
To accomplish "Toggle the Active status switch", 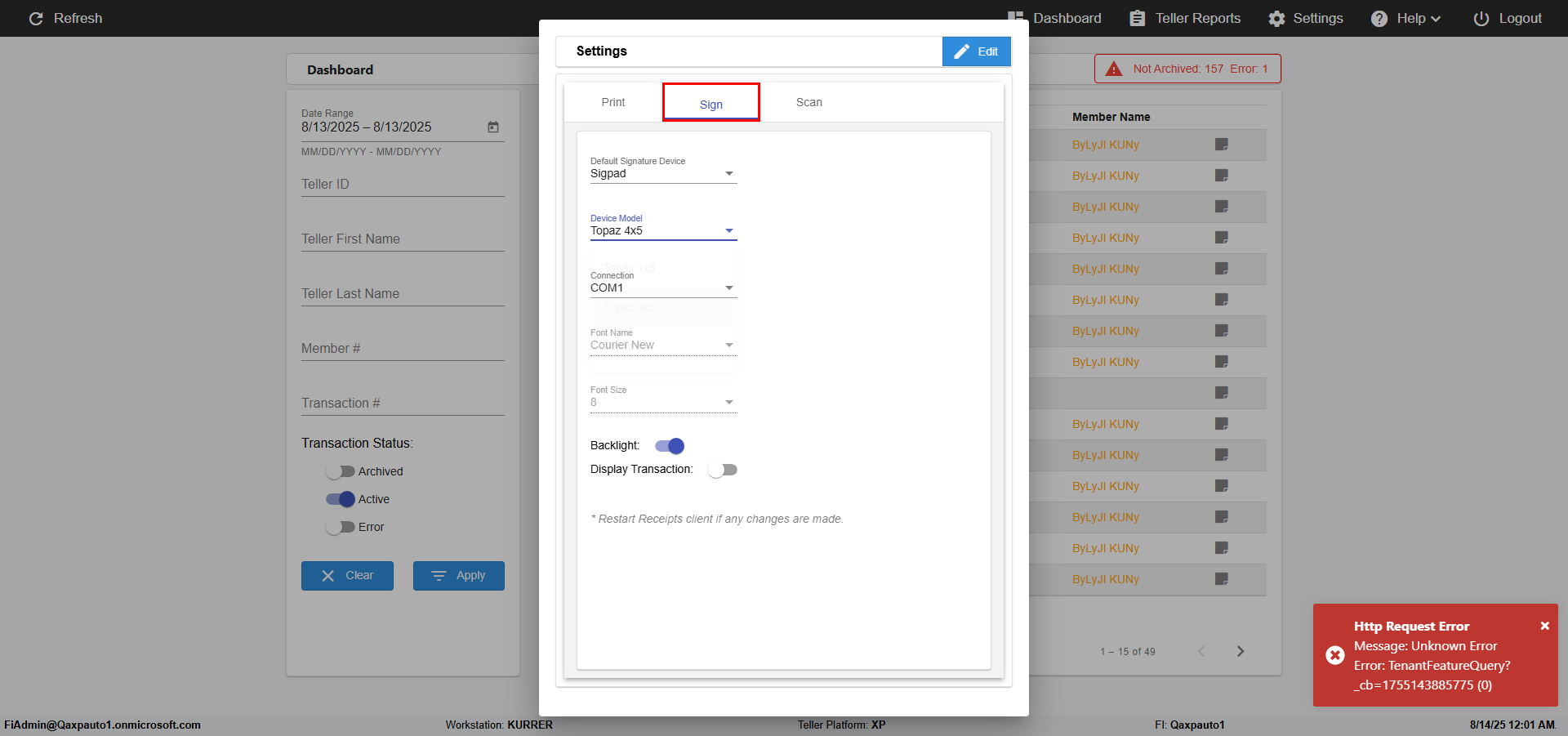I will coord(341,499).
